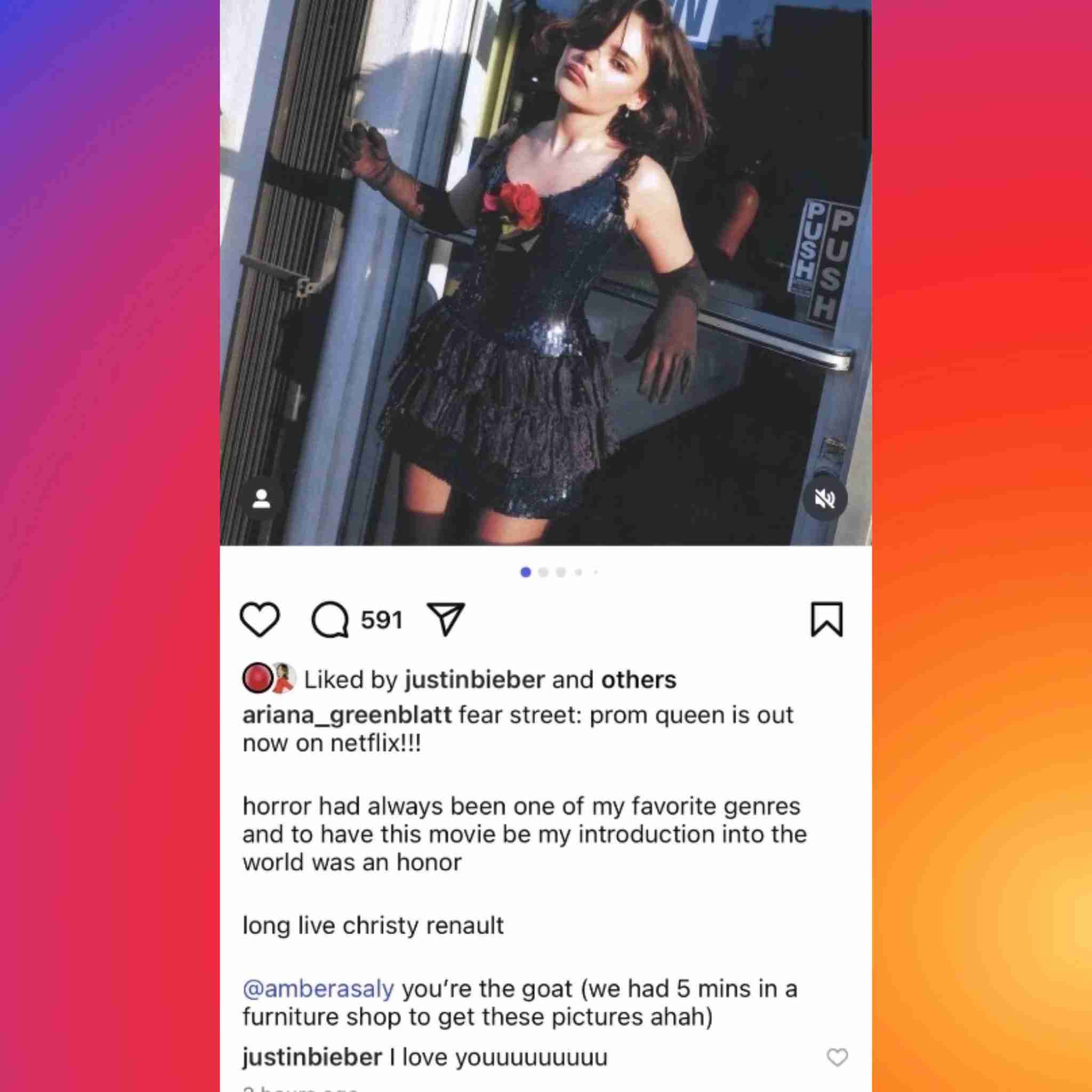Image resolution: width=1092 pixels, height=1092 pixels.
Task: Tap the main post photo
Action: point(545,272)
